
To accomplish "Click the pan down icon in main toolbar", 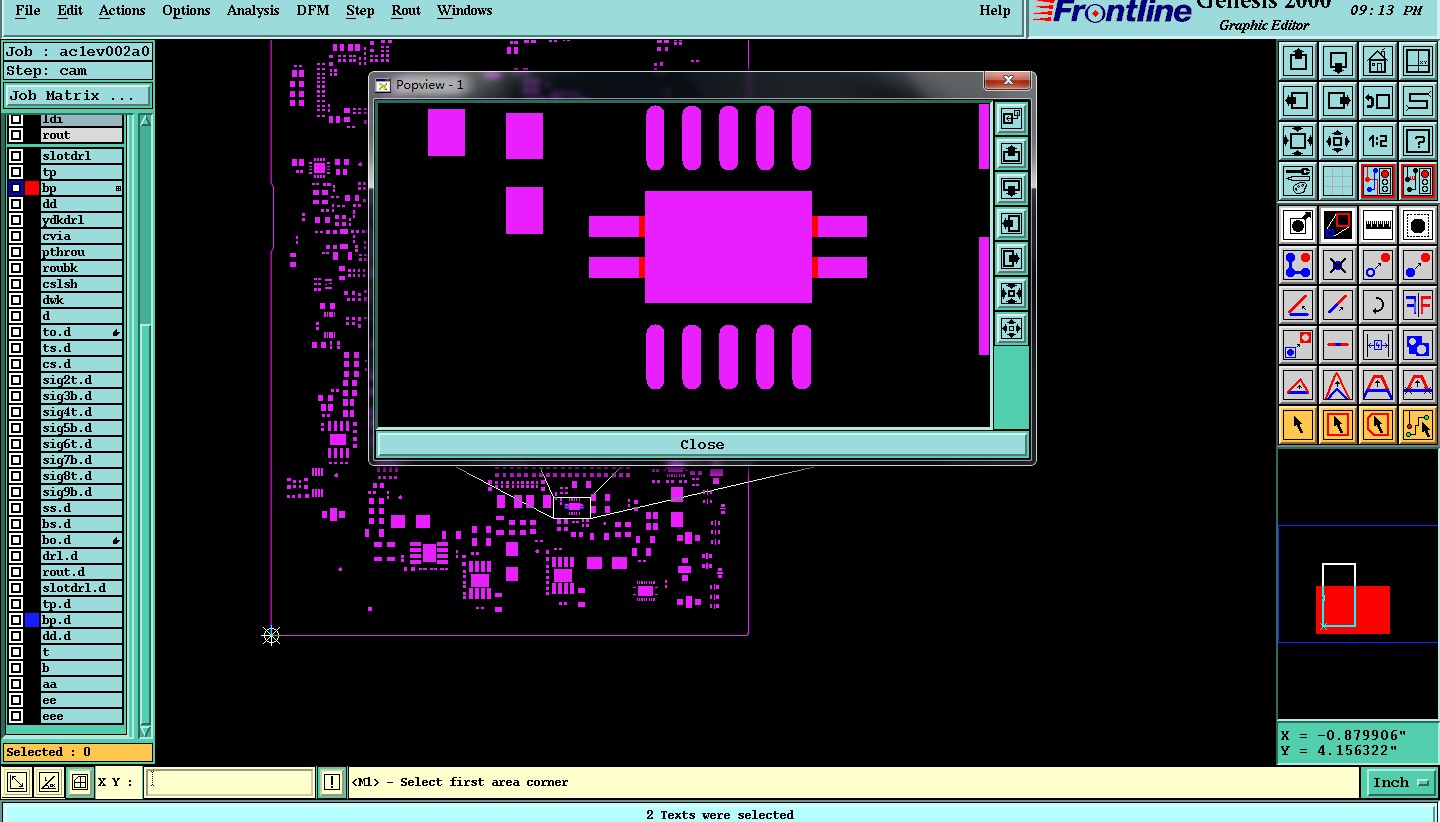I will click(x=1338, y=61).
